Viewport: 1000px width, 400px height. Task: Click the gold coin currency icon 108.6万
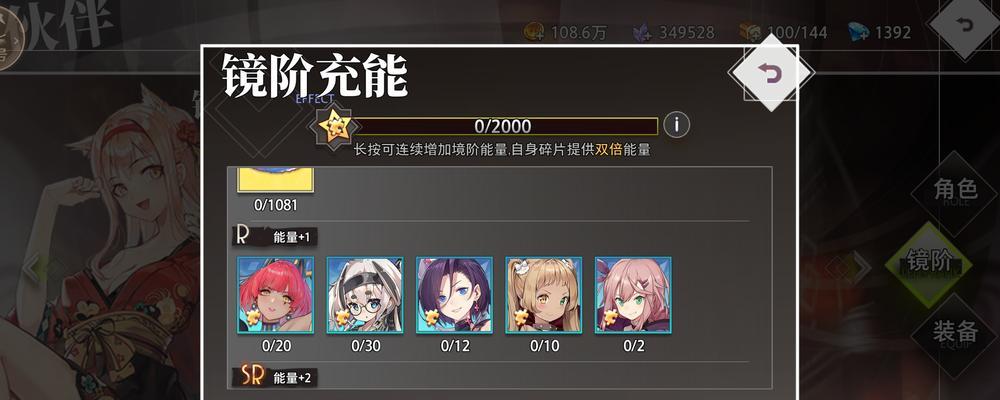534,32
